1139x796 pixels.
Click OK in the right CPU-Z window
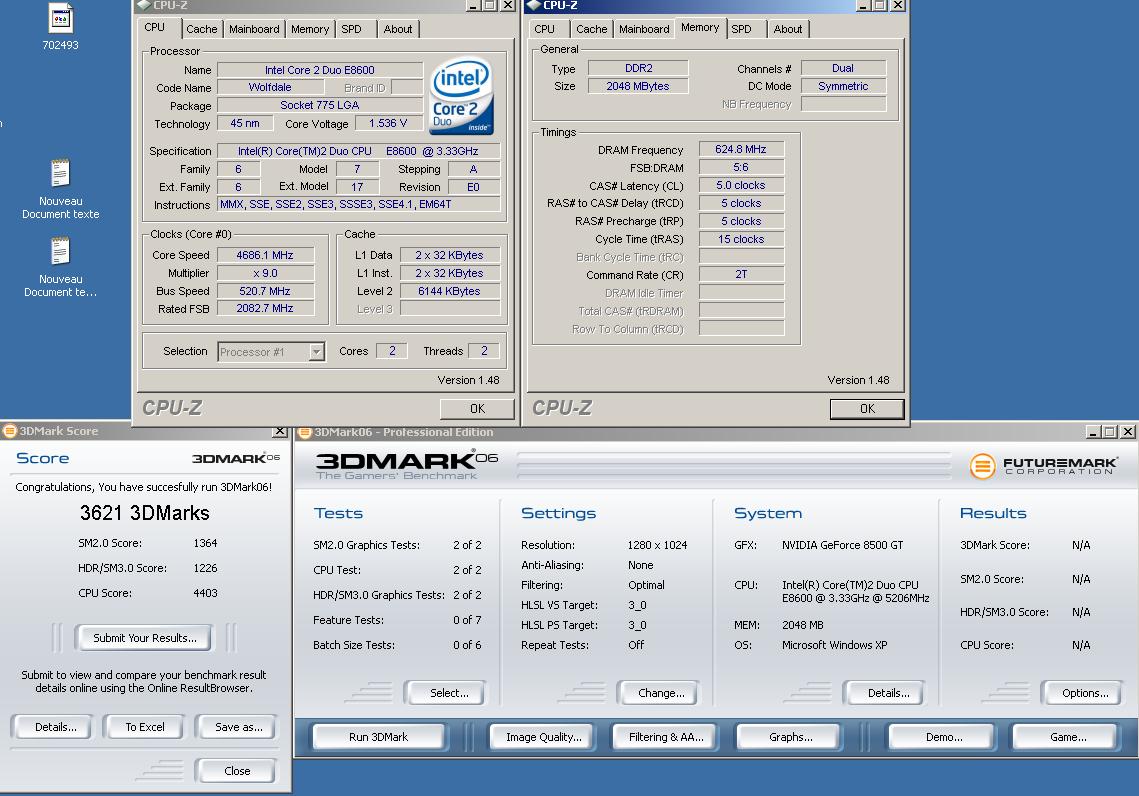[867, 409]
